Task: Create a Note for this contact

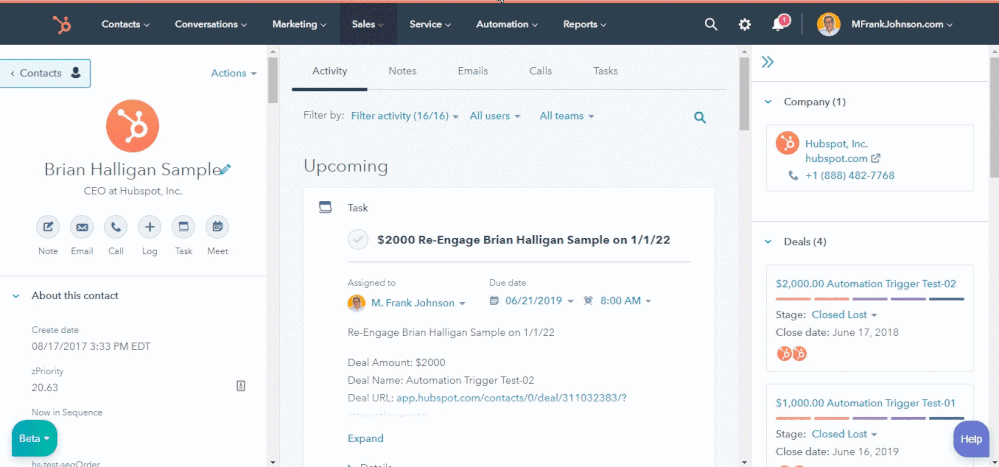Action: pos(48,227)
